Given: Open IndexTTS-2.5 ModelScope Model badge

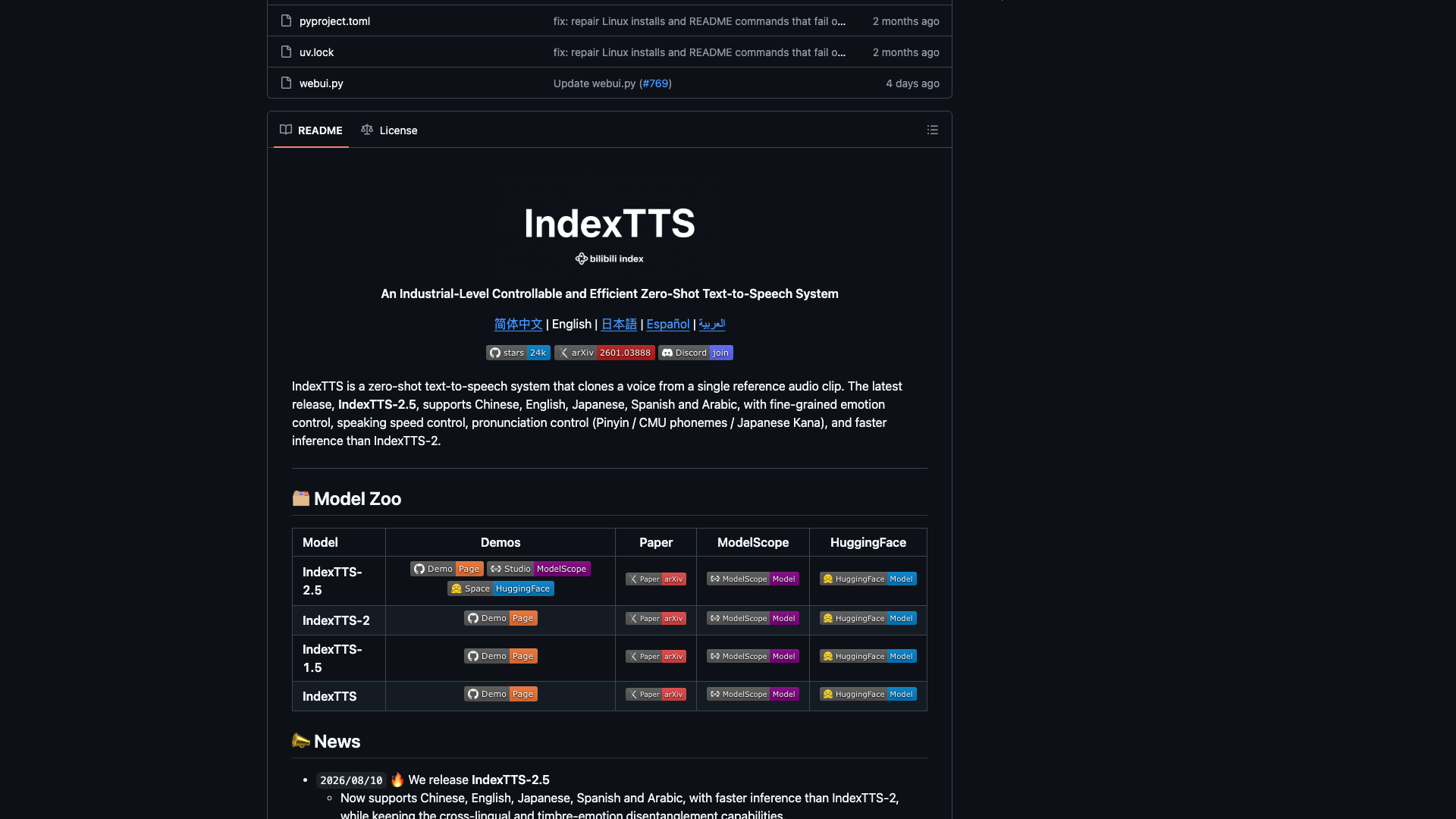Looking at the screenshot, I should click(x=753, y=579).
